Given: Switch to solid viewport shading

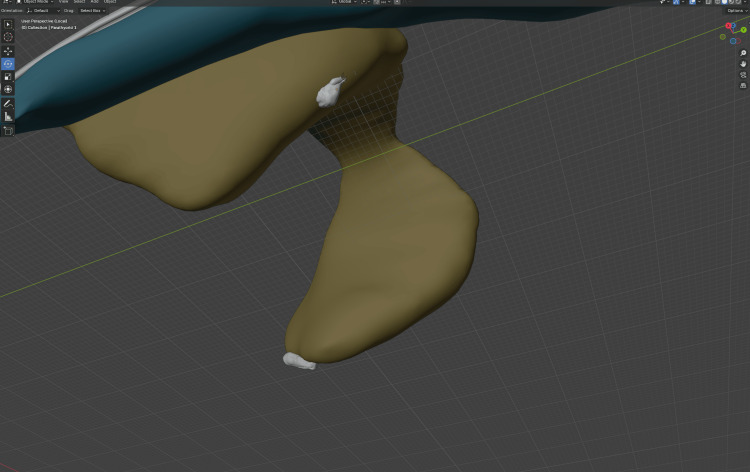Looking at the screenshot, I should 724,2.
